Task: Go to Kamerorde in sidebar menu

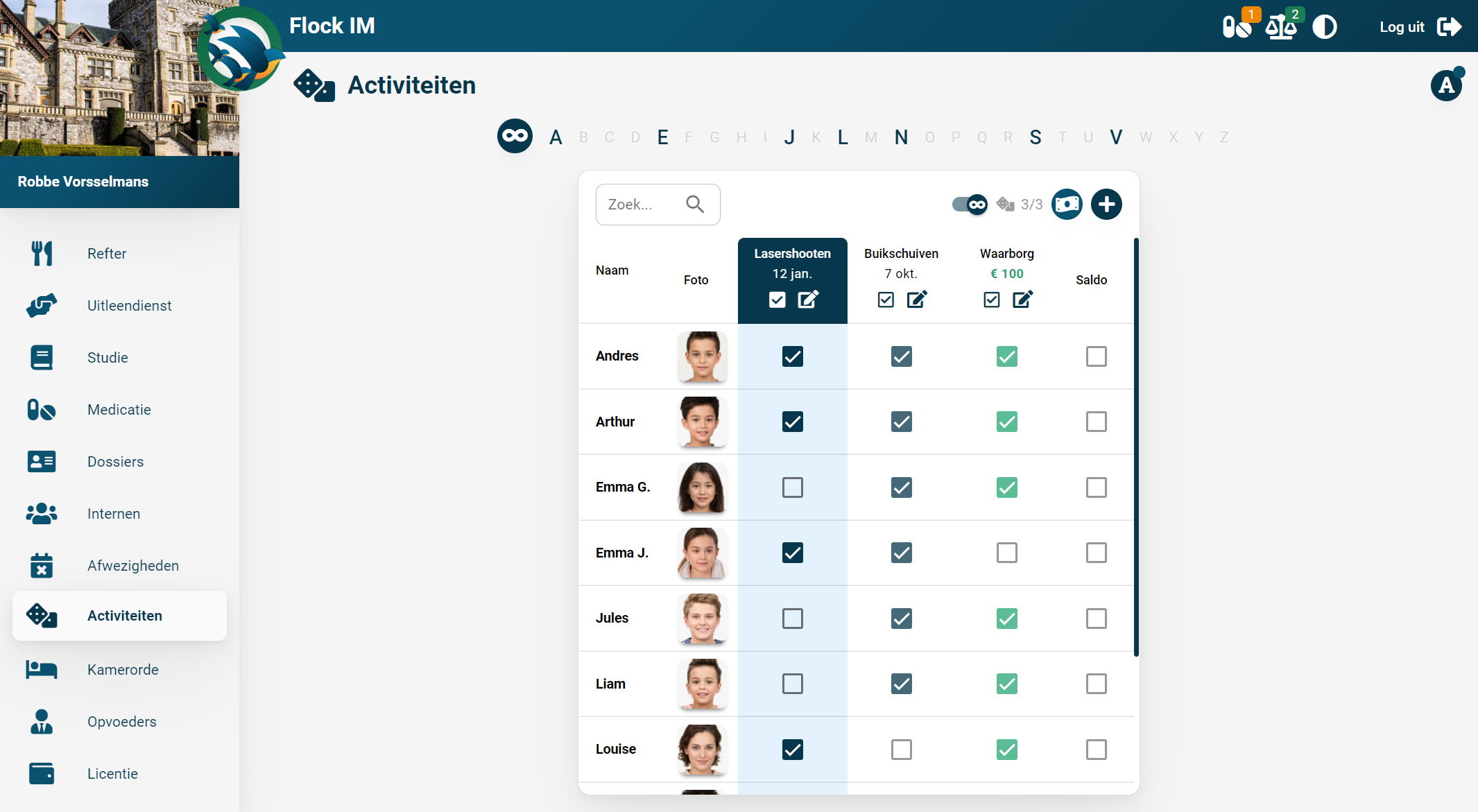Action: [123, 670]
